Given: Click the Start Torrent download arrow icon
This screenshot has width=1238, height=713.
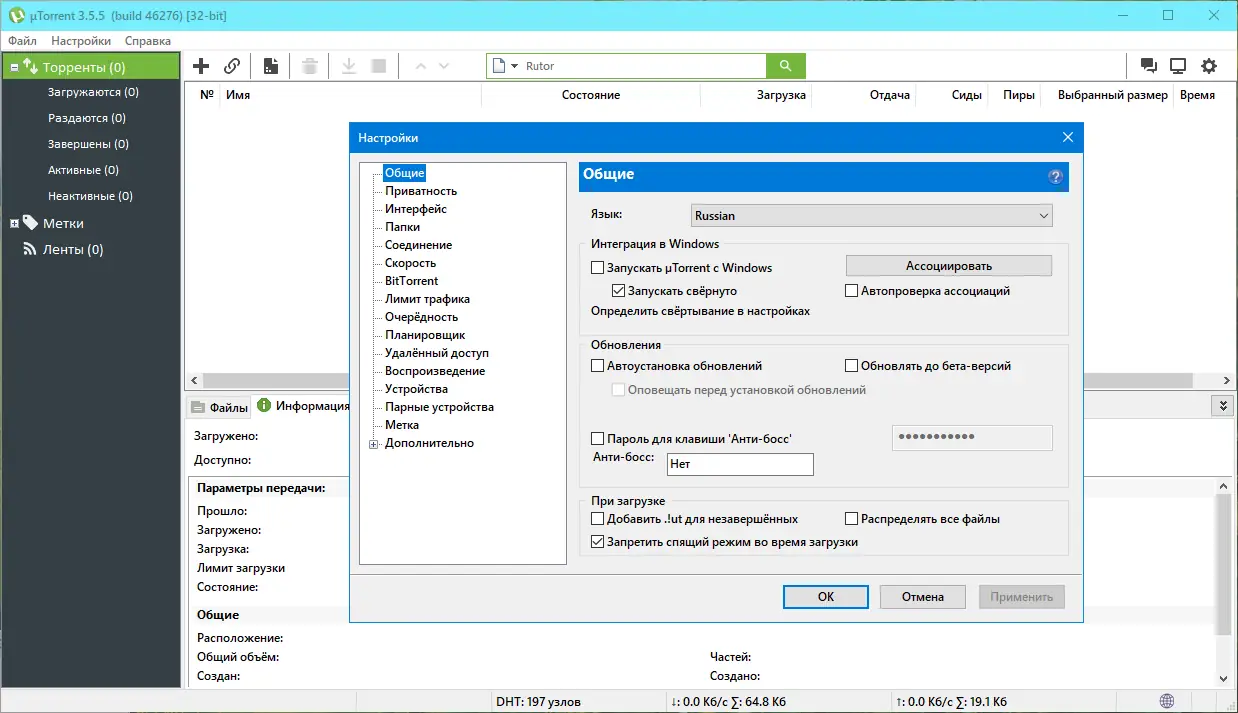Looking at the screenshot, I should 349,66.
